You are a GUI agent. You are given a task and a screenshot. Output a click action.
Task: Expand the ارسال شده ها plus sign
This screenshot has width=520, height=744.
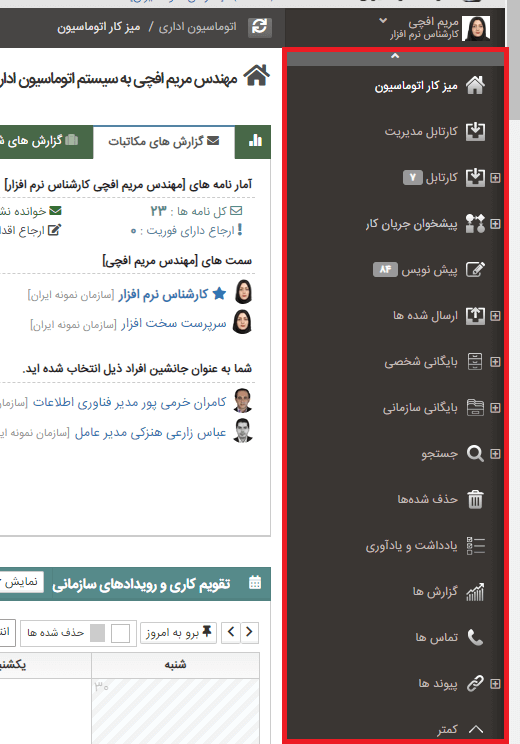(x=495, y=316)
